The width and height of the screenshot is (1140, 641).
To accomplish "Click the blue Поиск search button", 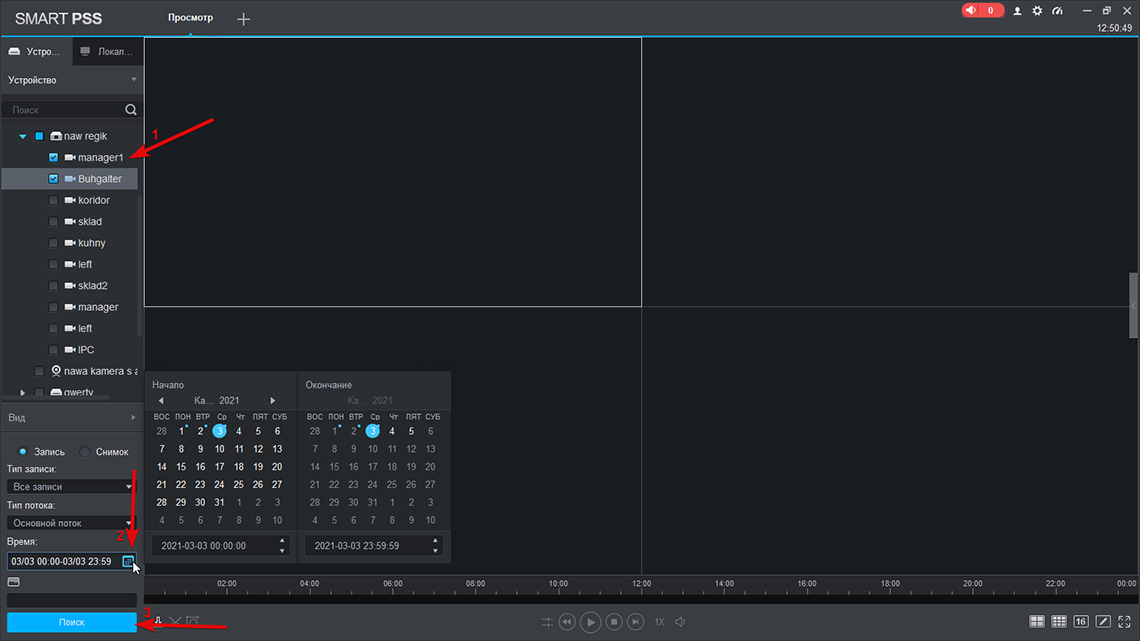I will (71, 622).
